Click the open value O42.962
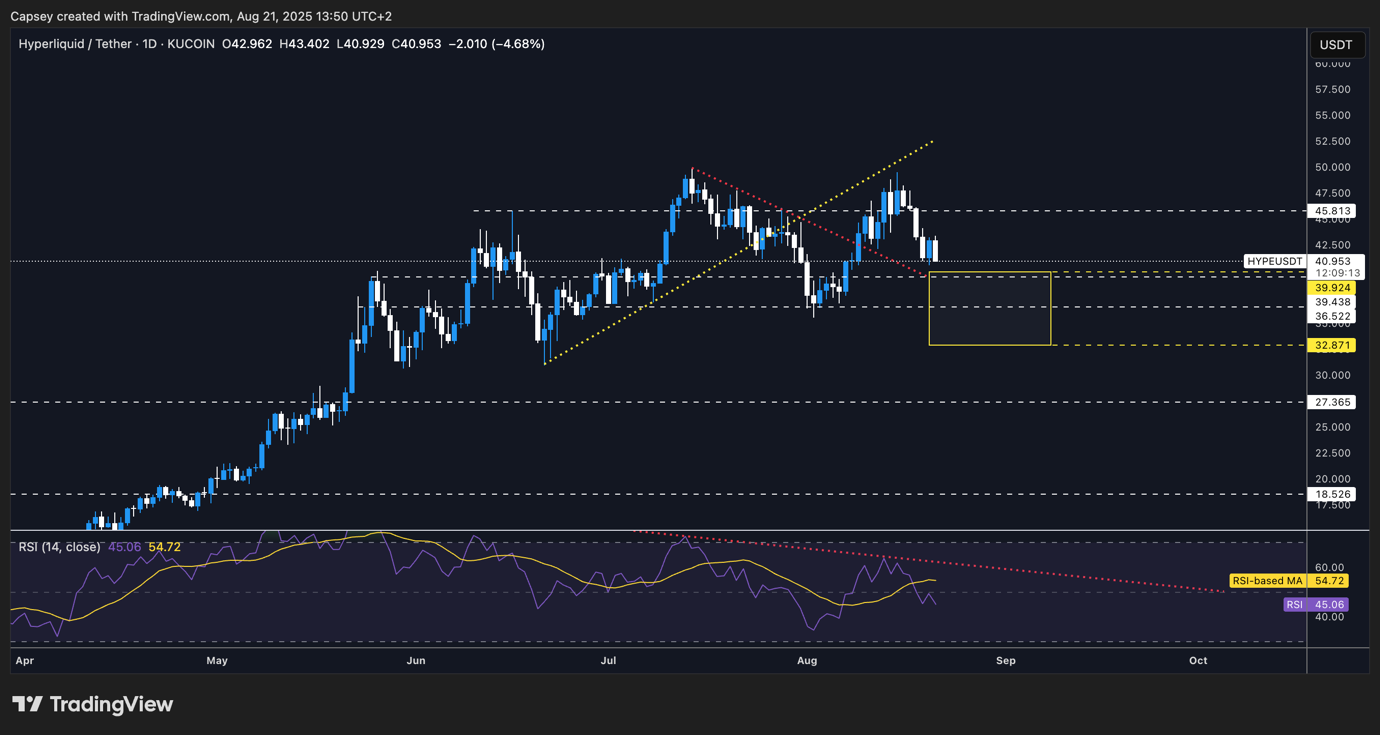 [249, 44]
